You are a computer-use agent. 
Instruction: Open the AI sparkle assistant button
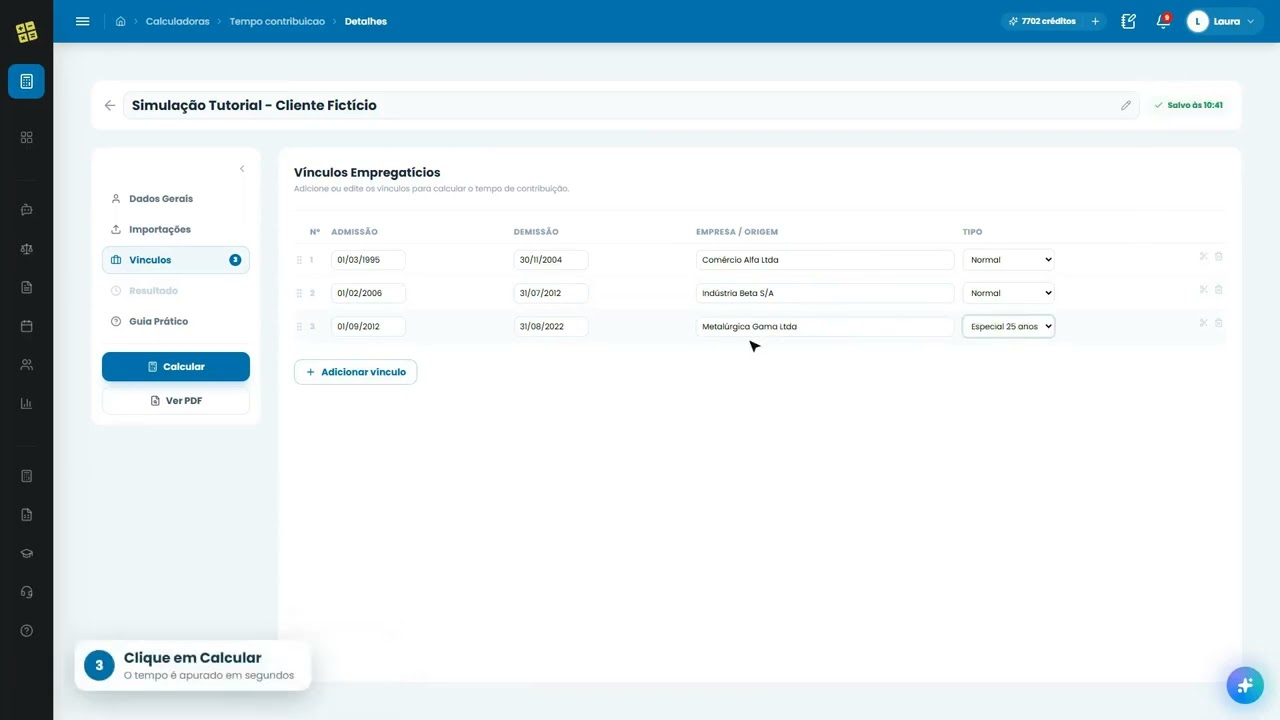tap(1245, 685)
